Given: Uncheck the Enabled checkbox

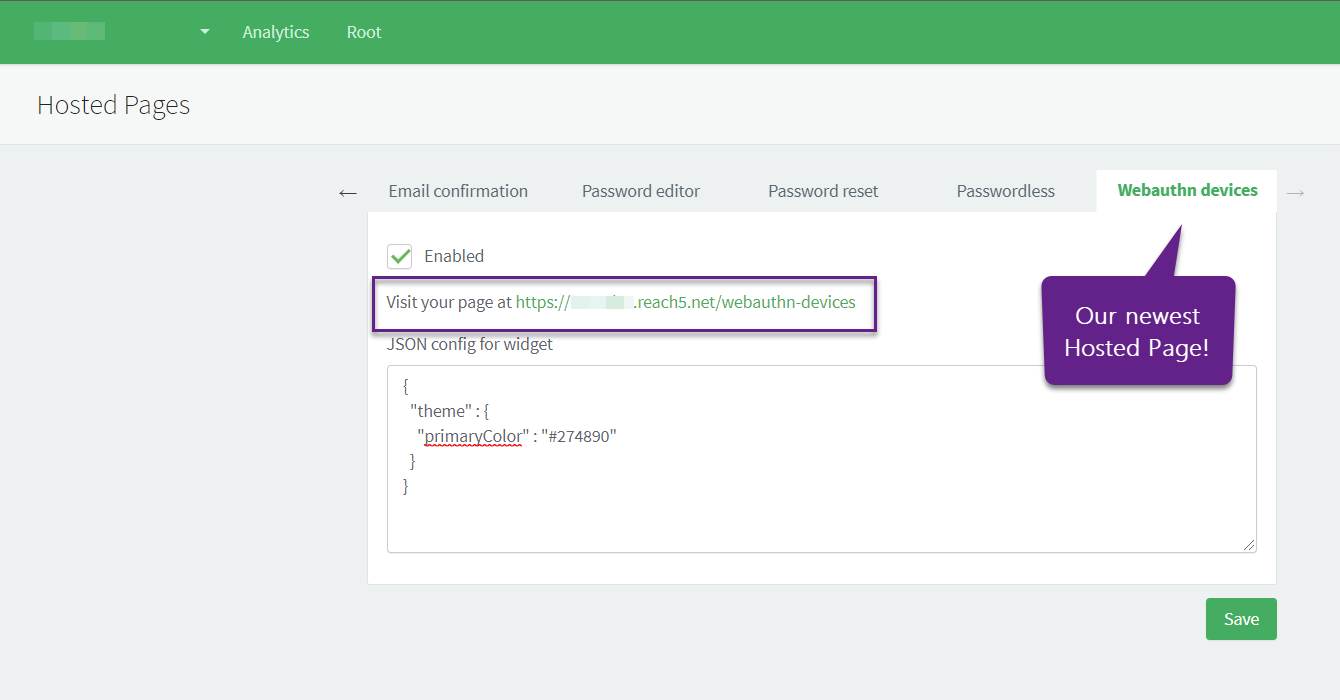Looking at the screenshot, I should click(x=400, y=256).
